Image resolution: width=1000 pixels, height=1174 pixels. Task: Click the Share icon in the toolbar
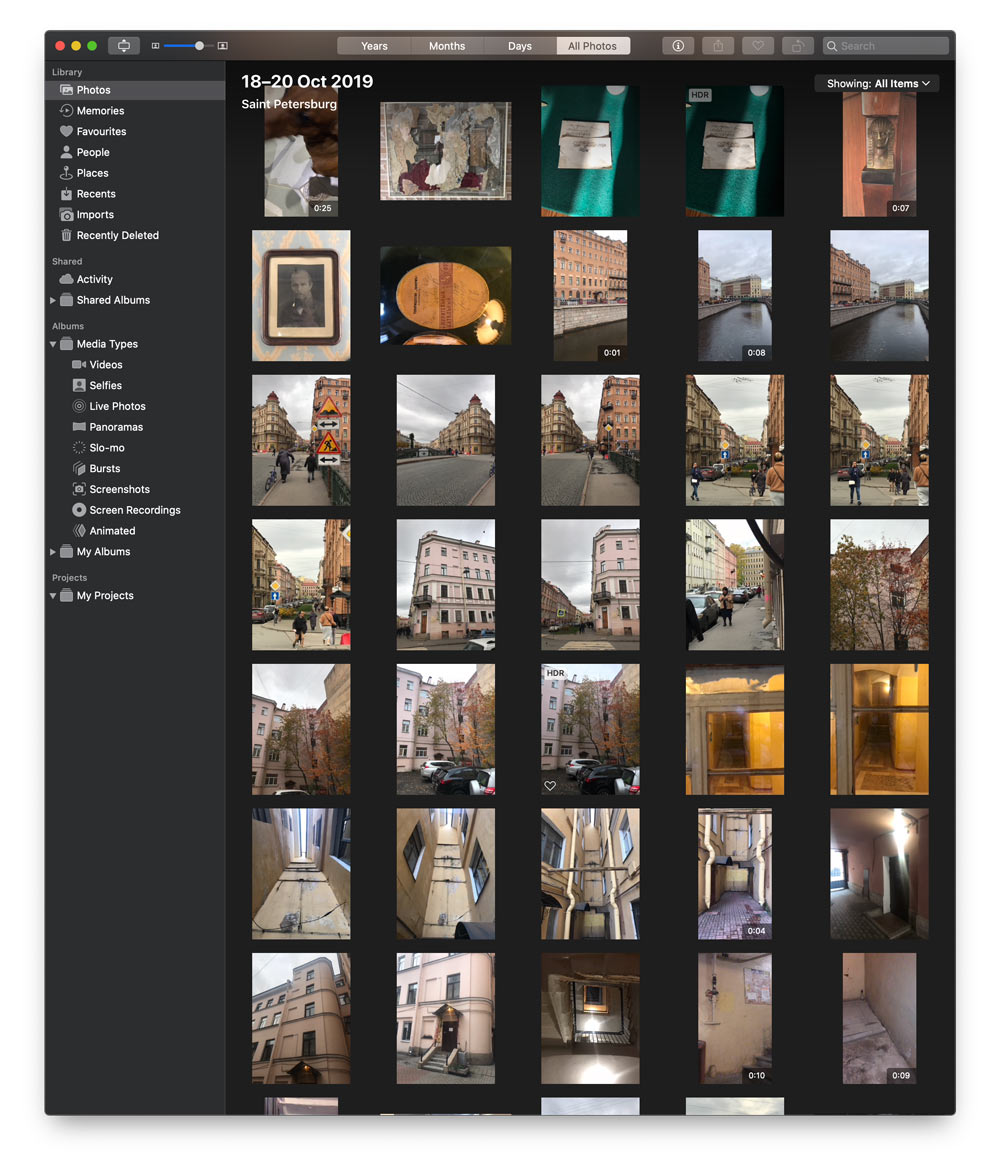tap(718, 46)
